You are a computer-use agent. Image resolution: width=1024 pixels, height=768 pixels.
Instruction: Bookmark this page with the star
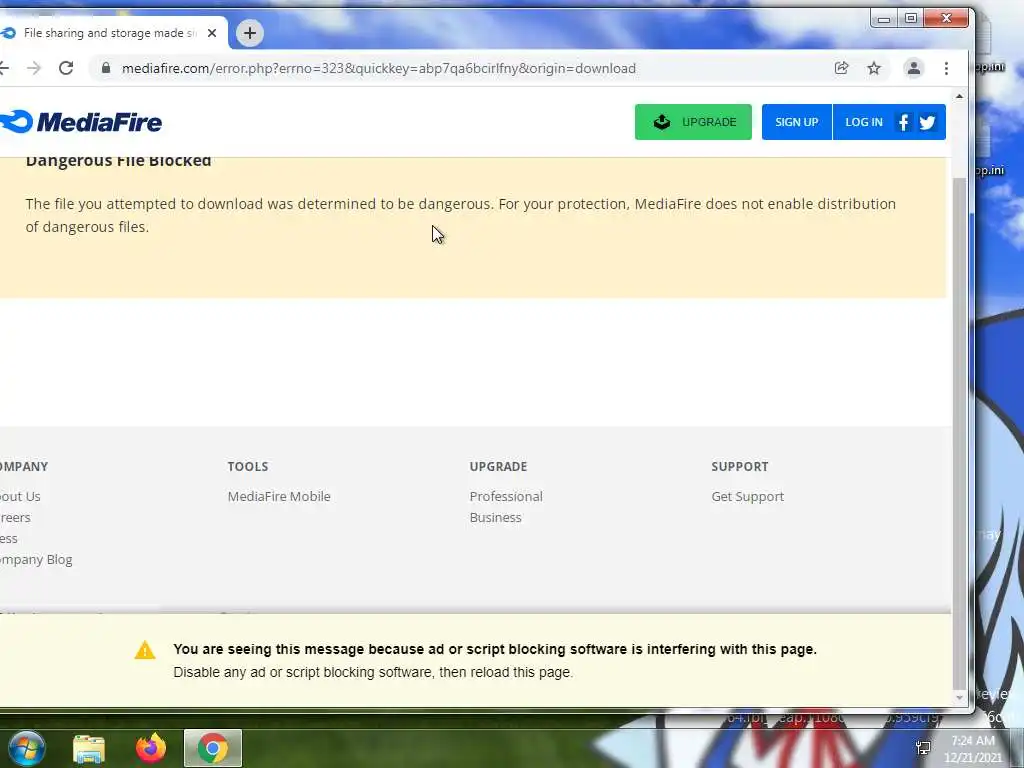coord(874,68)
